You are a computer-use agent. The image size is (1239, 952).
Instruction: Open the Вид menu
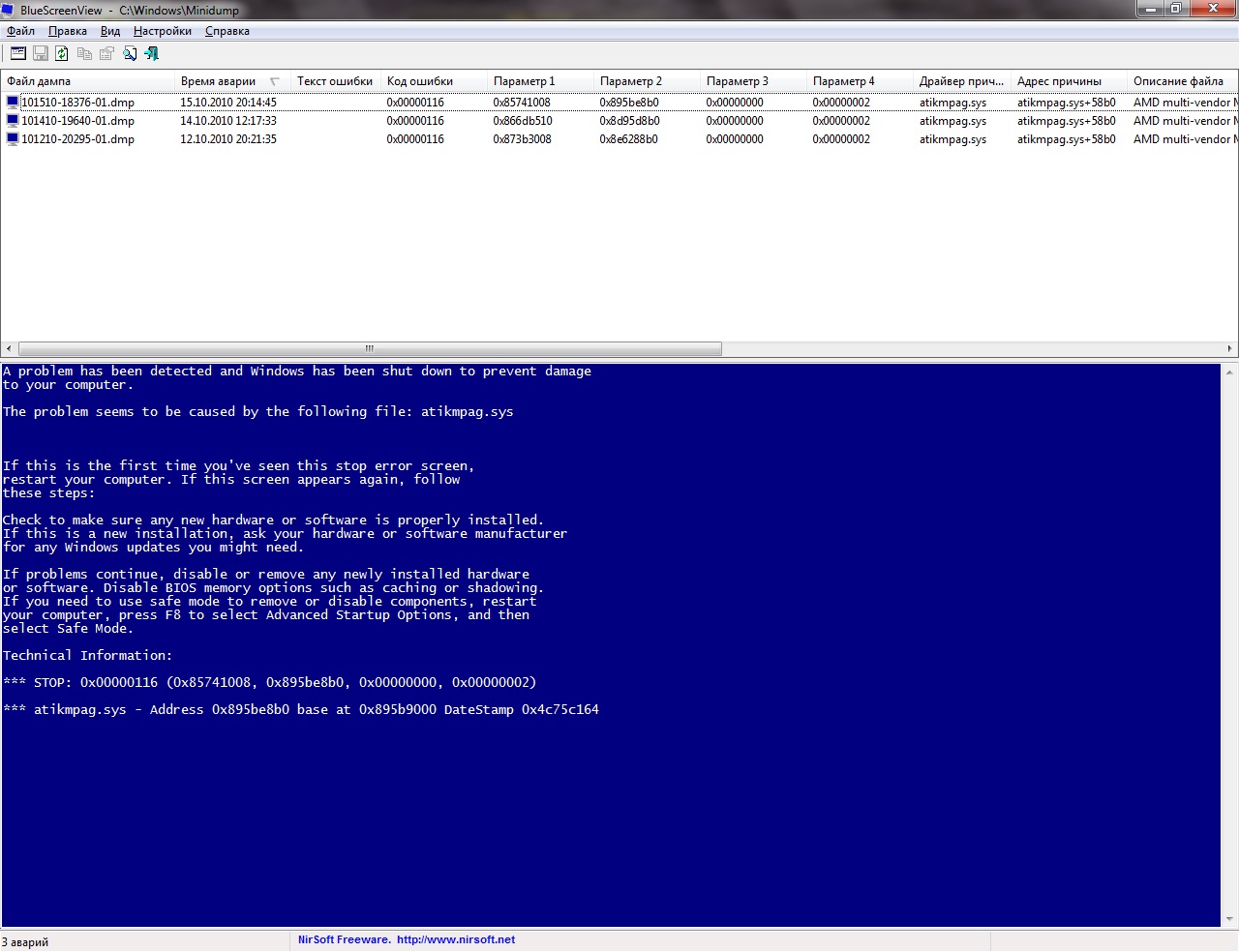[x=110, y=31]
